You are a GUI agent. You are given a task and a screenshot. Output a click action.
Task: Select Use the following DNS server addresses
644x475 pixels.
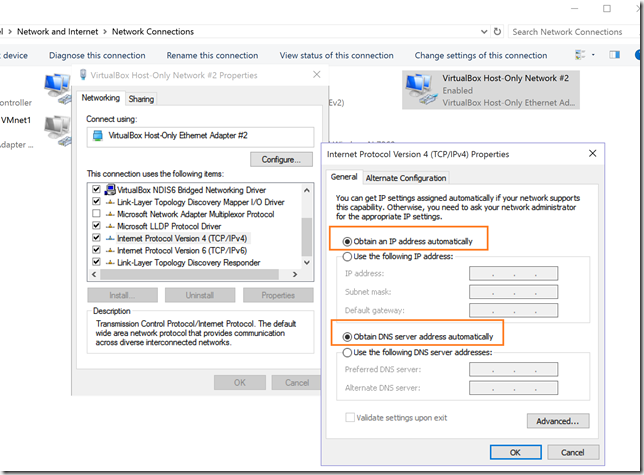point(347,353)
